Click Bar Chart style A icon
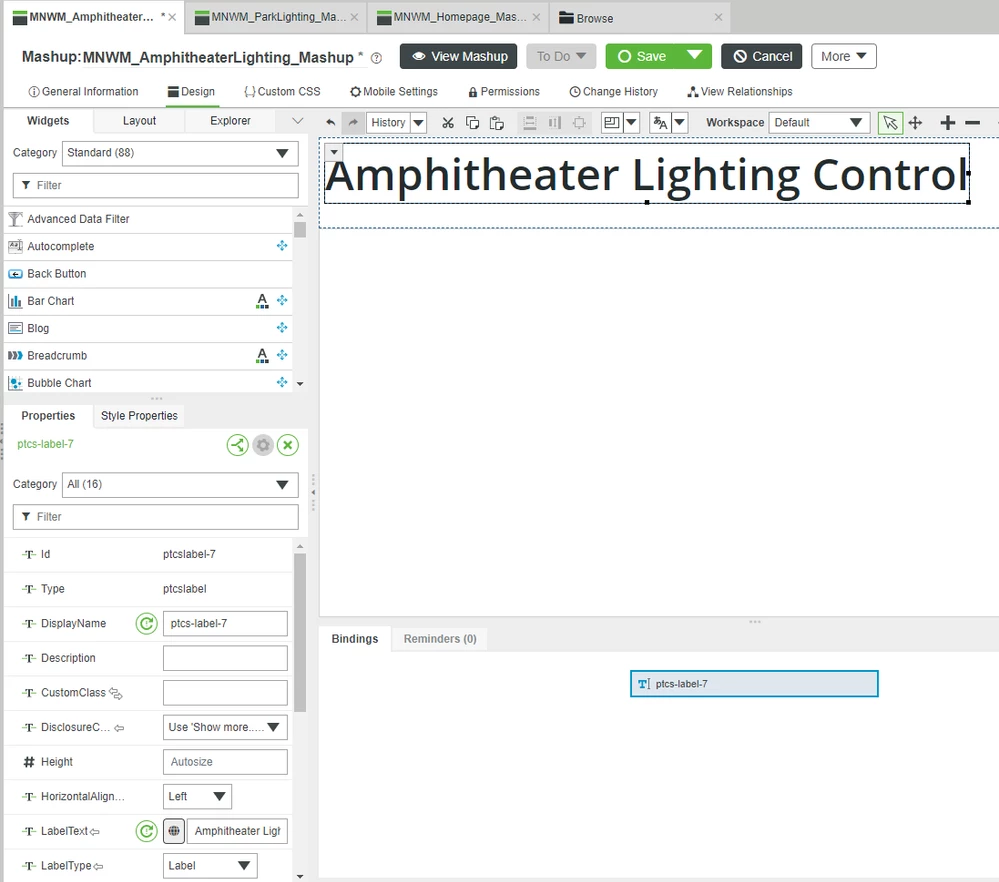The image size is (999, 882). coord(262,301)
